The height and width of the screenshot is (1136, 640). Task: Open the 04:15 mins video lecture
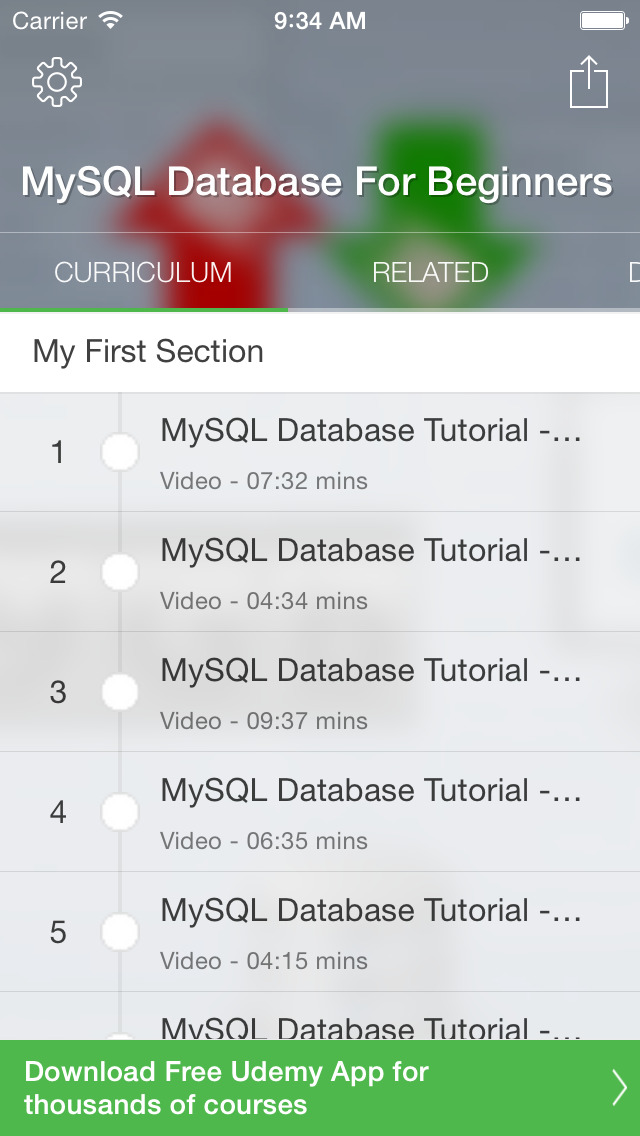(x=370, y=932)
